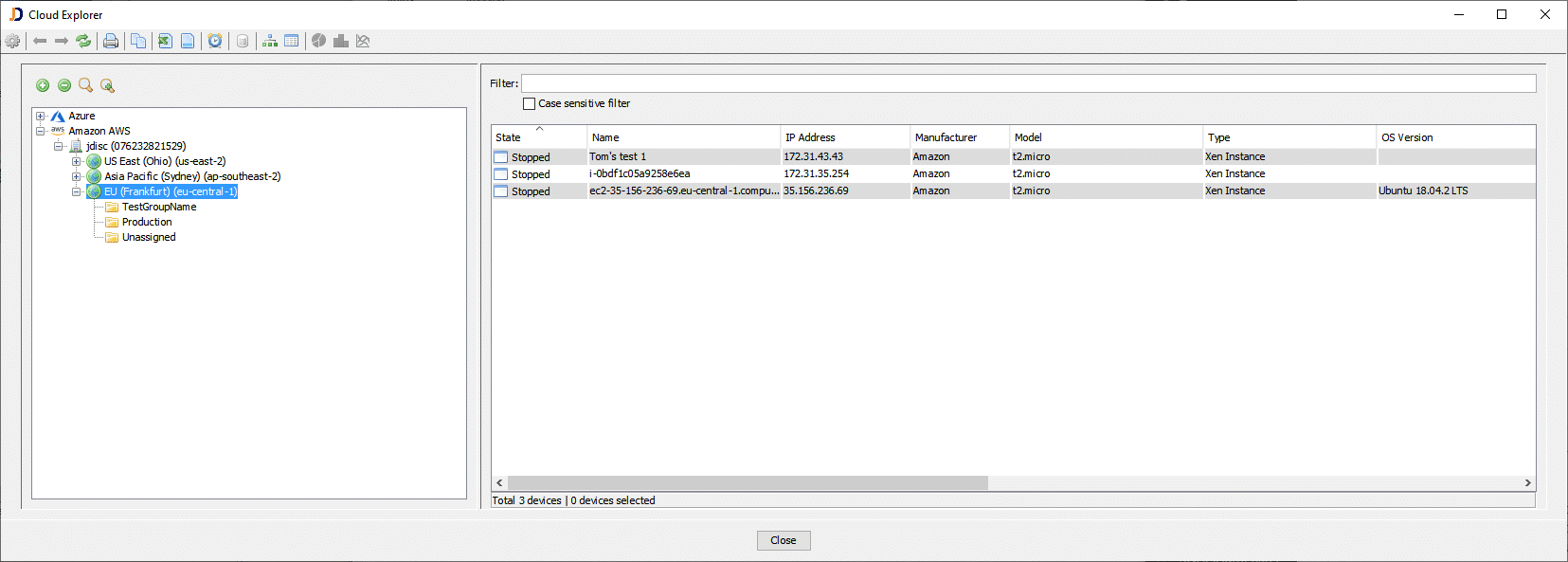Collapse all nodes with green minus
1568x562 pixels.
pyautogui.click(x=64, y=85)
